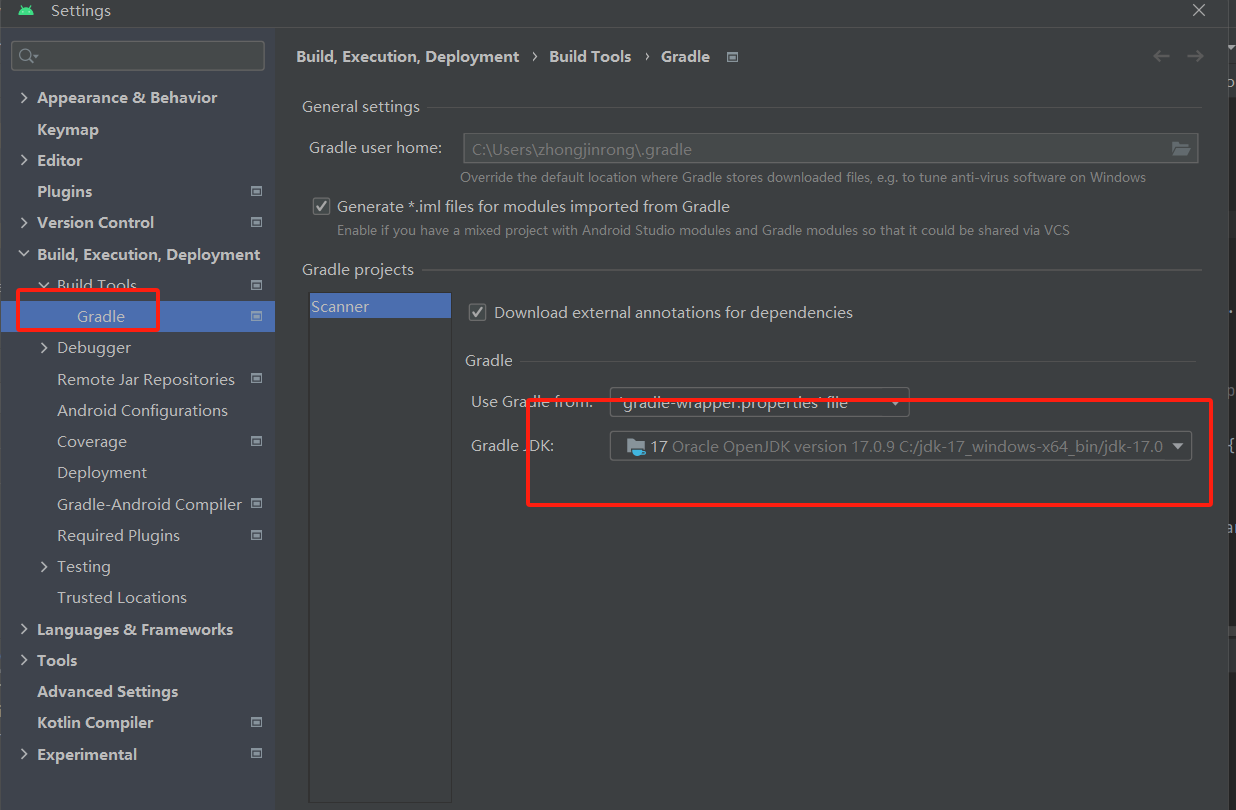This screenshot has height=810, width=1236.
Task: Open Android Configurations settings
Action: click(x=142, y=410)
